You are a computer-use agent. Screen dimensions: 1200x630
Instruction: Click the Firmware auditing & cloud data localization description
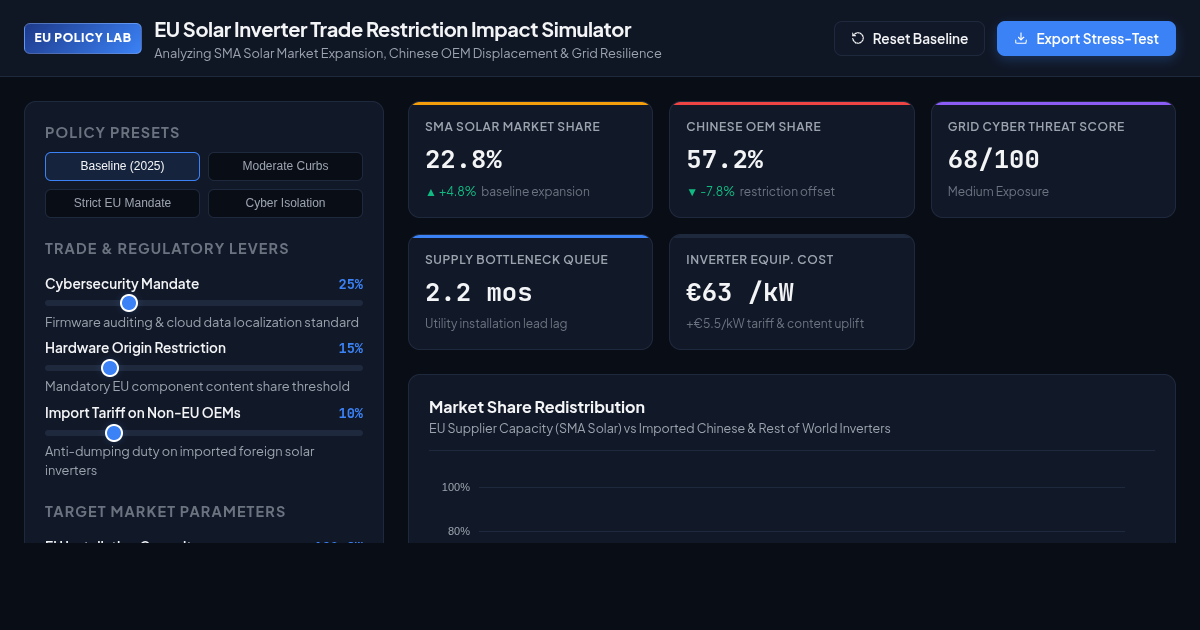point(202,322)
